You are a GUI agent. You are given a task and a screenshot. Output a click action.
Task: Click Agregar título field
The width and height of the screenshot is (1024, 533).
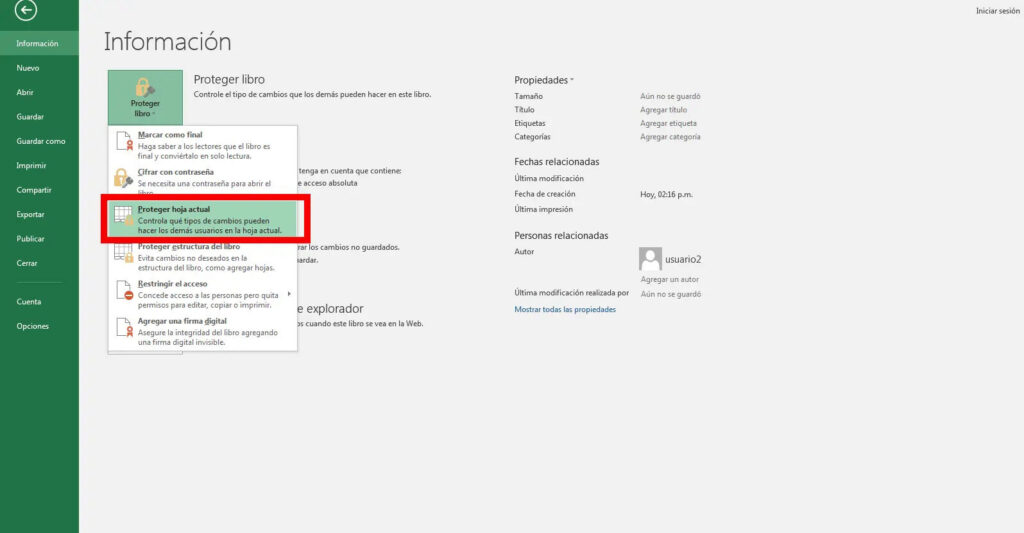tap(663, 110)
